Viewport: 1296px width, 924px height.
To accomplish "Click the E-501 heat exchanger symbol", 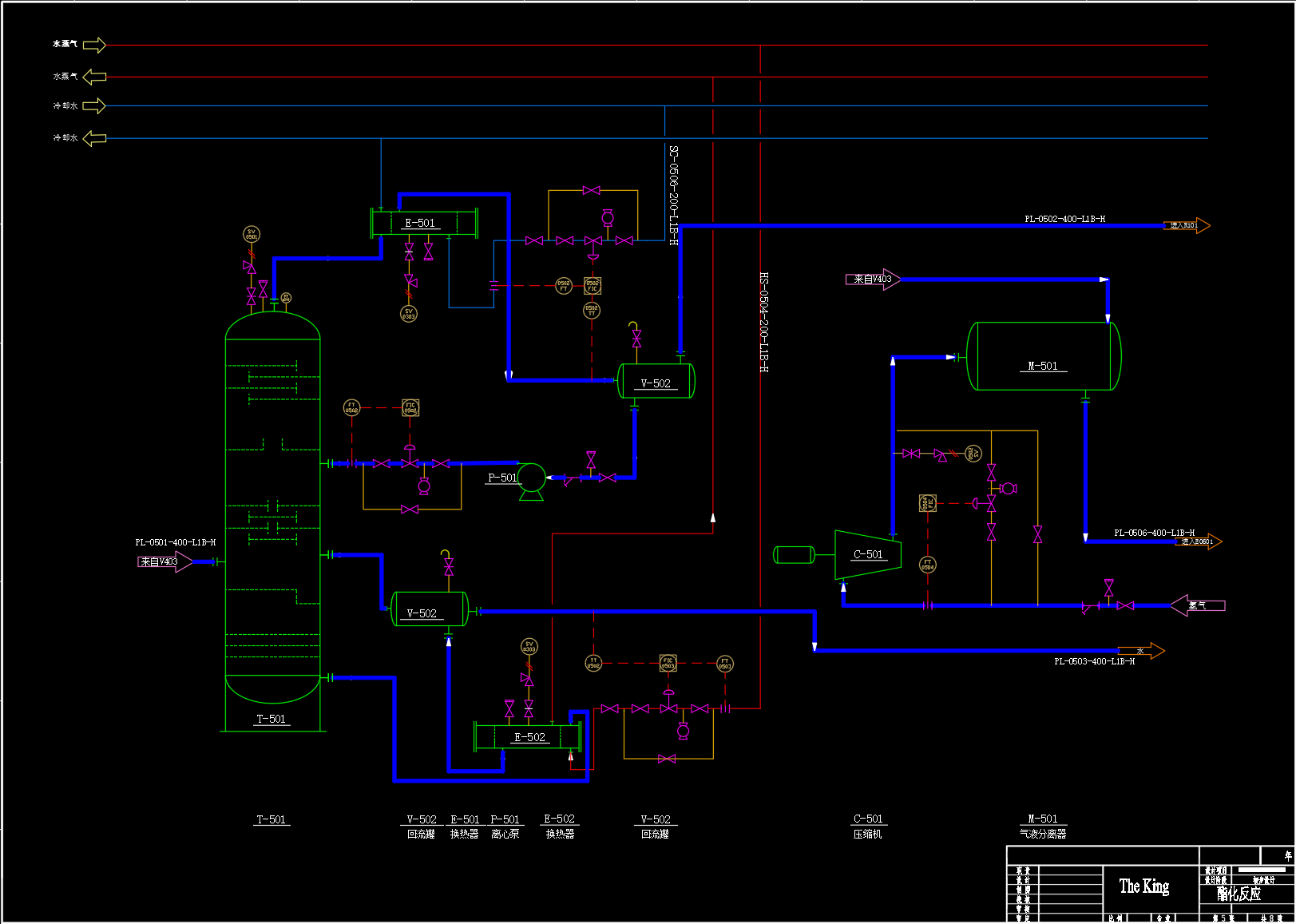I will [x=423, y=223].
